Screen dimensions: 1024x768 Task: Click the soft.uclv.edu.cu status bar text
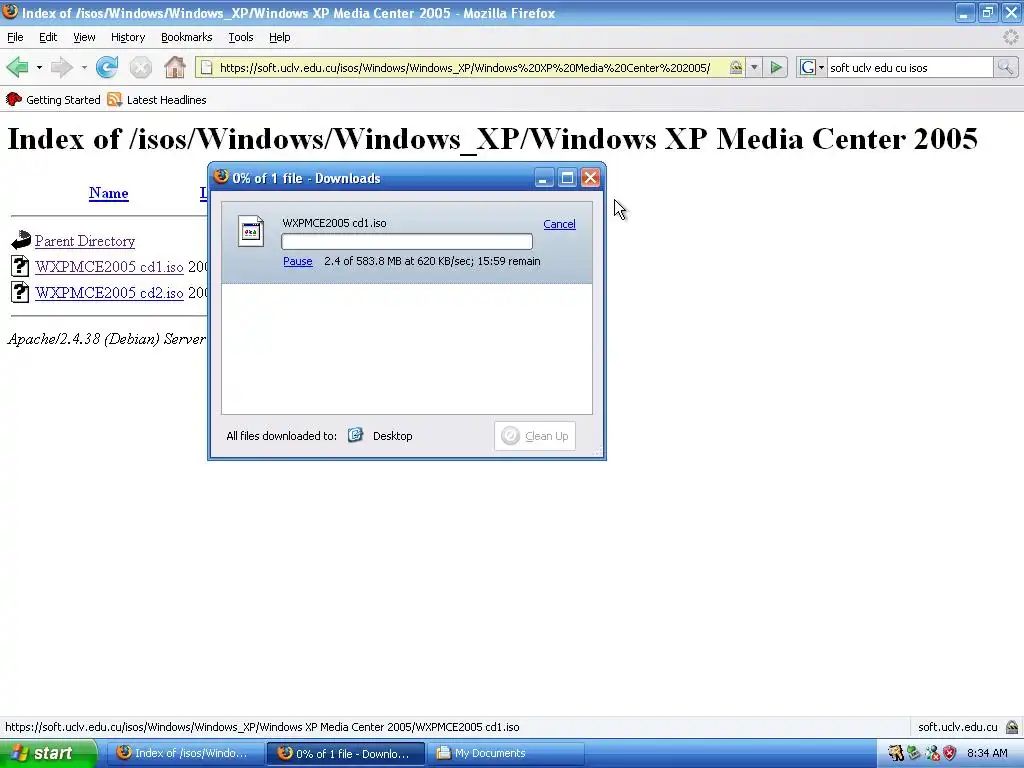(957, 727)
